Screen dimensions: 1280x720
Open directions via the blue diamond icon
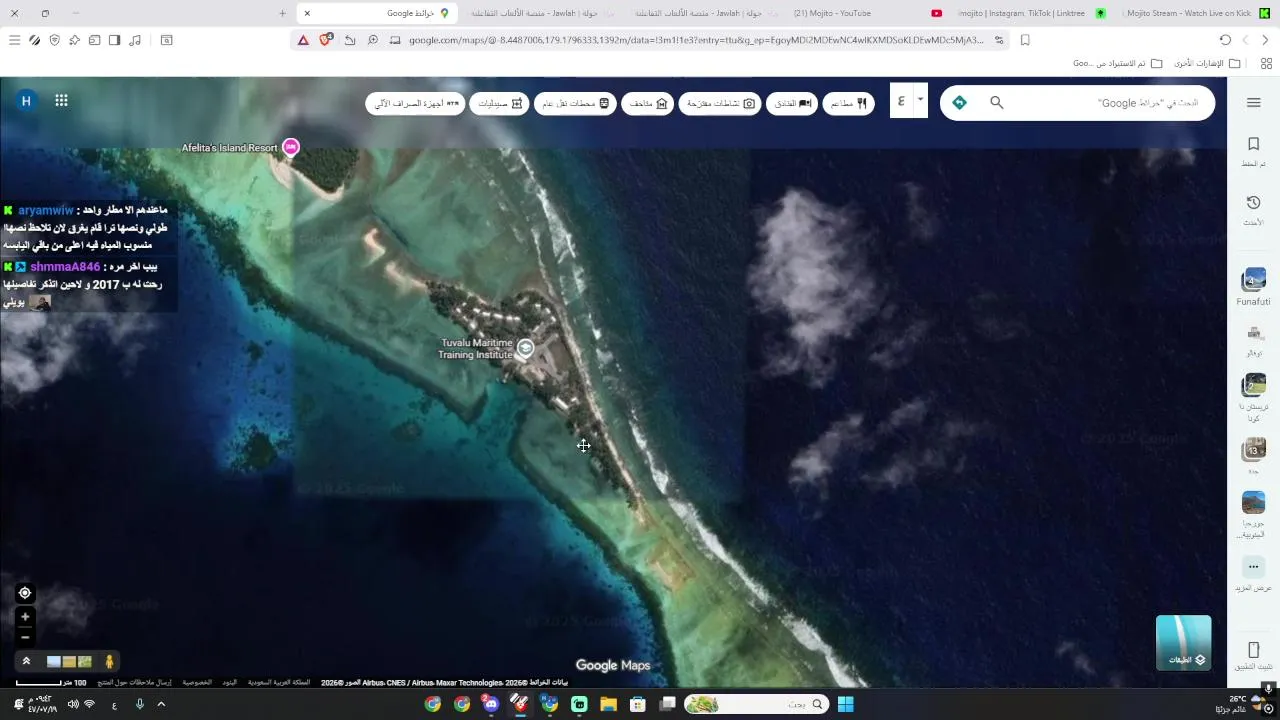(x=959, y=103)
